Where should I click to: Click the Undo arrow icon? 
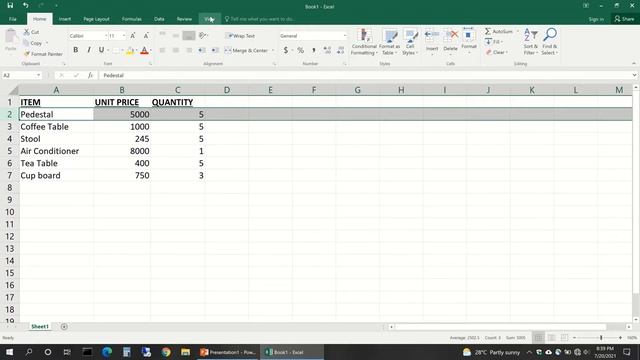click(x=25, y=5)
